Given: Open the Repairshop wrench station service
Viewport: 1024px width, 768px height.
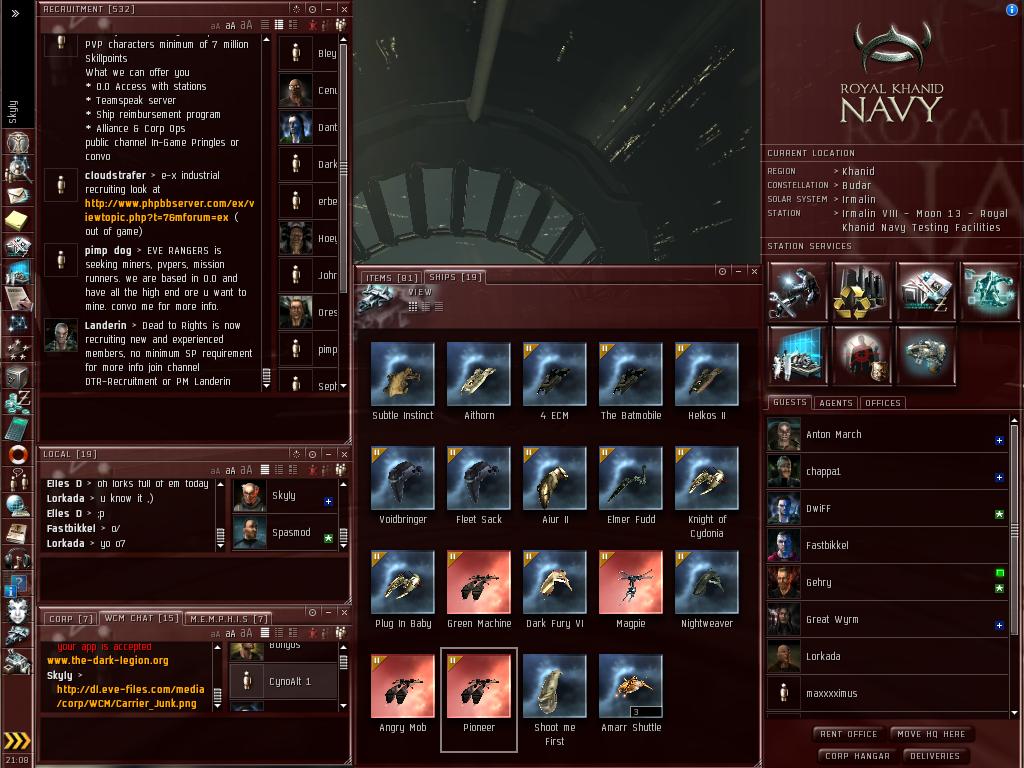Looking at the screenshot, I should coord(797,291).
